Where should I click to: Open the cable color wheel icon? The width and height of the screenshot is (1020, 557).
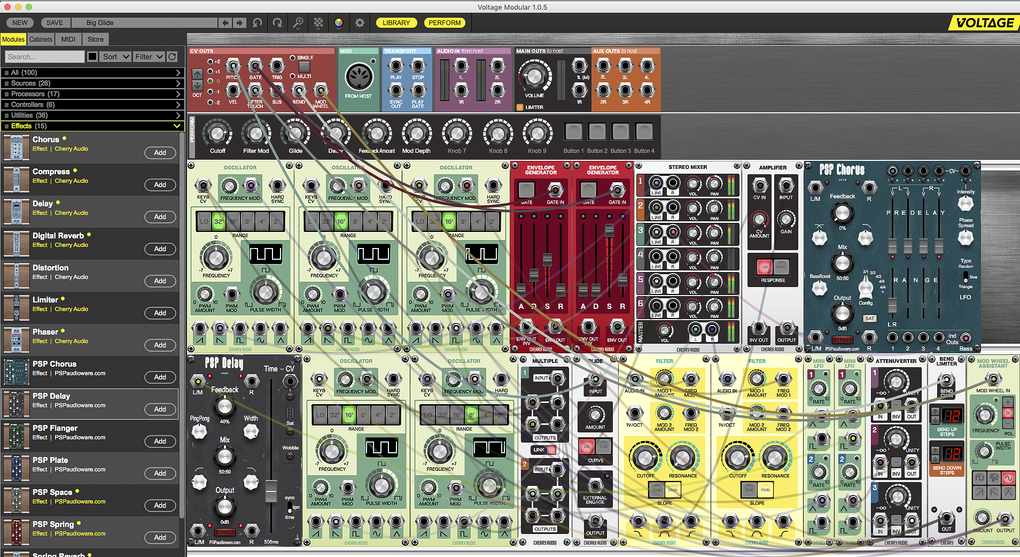338,23
